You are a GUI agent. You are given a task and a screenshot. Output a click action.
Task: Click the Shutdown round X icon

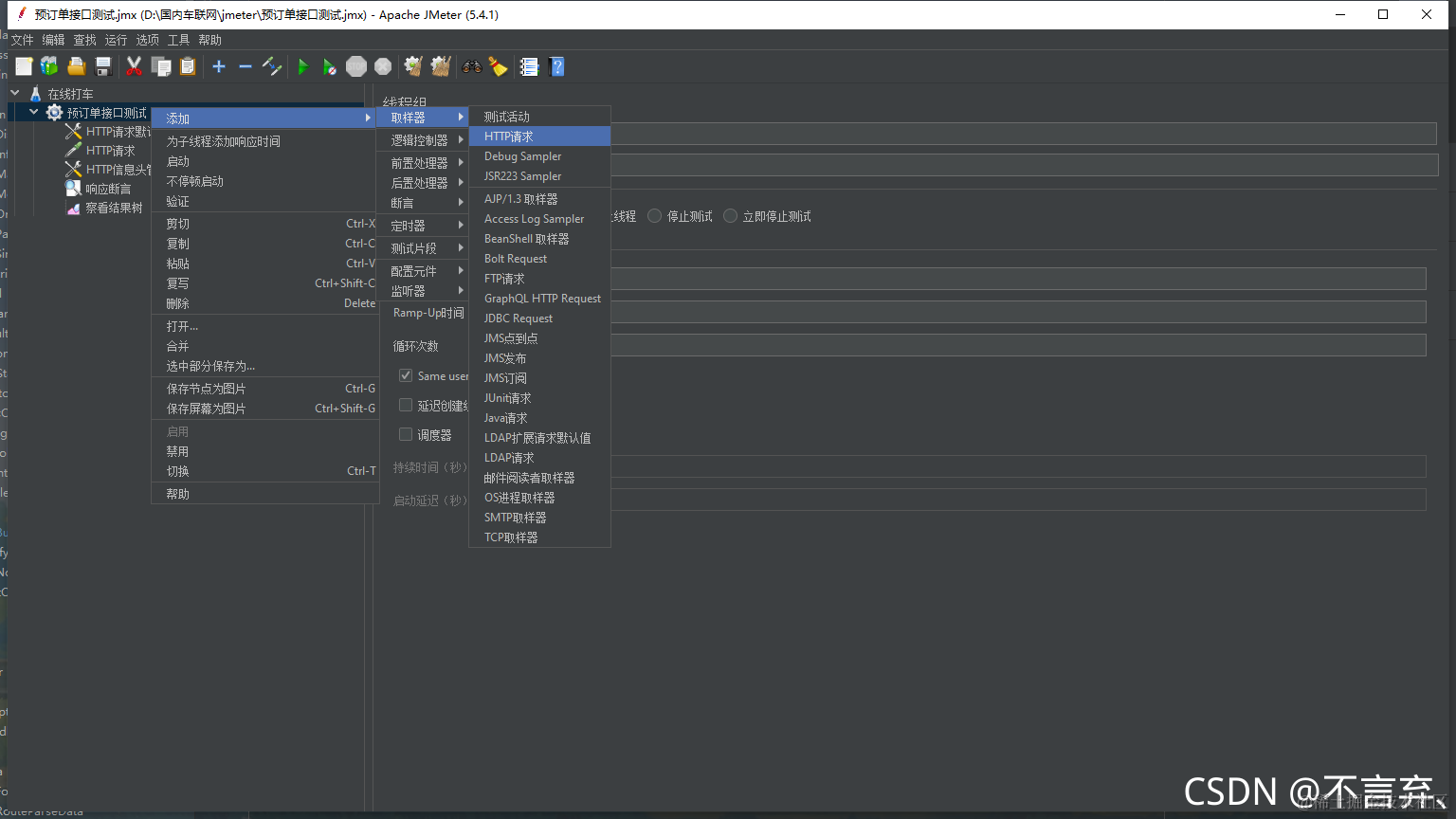click(x=383, y=66)
